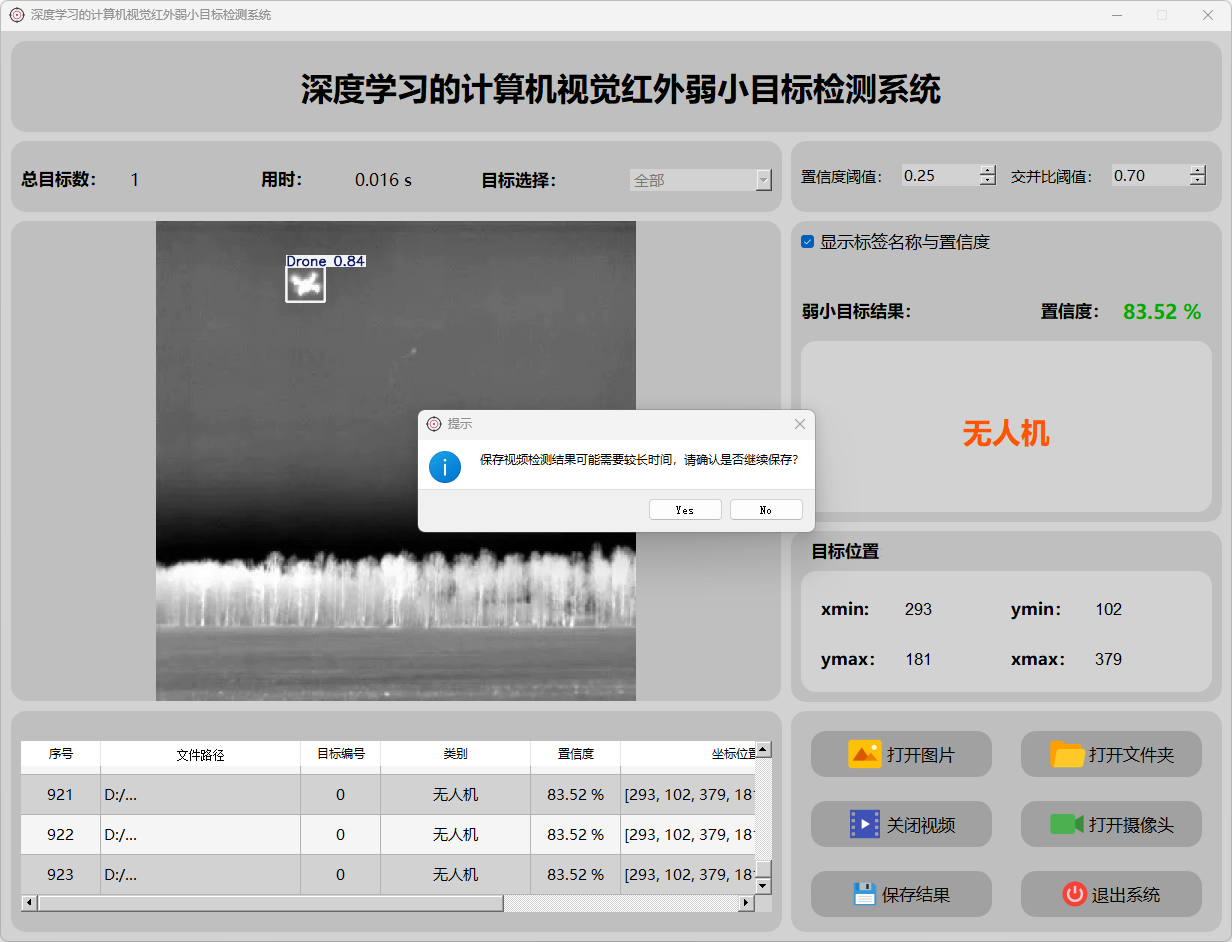Click the picture icon for opening an image
1232x942 pixels.
pyautogui.click(x=864, y=754)
